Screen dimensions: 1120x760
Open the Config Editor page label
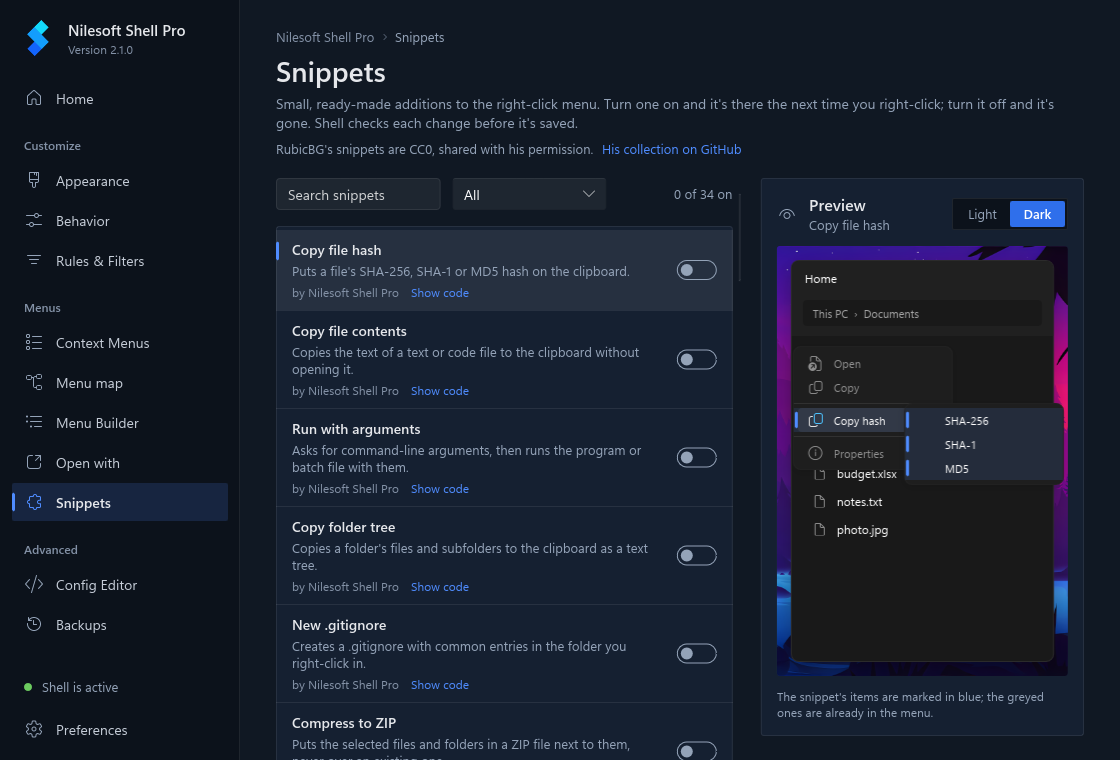(x=96, y=585)
